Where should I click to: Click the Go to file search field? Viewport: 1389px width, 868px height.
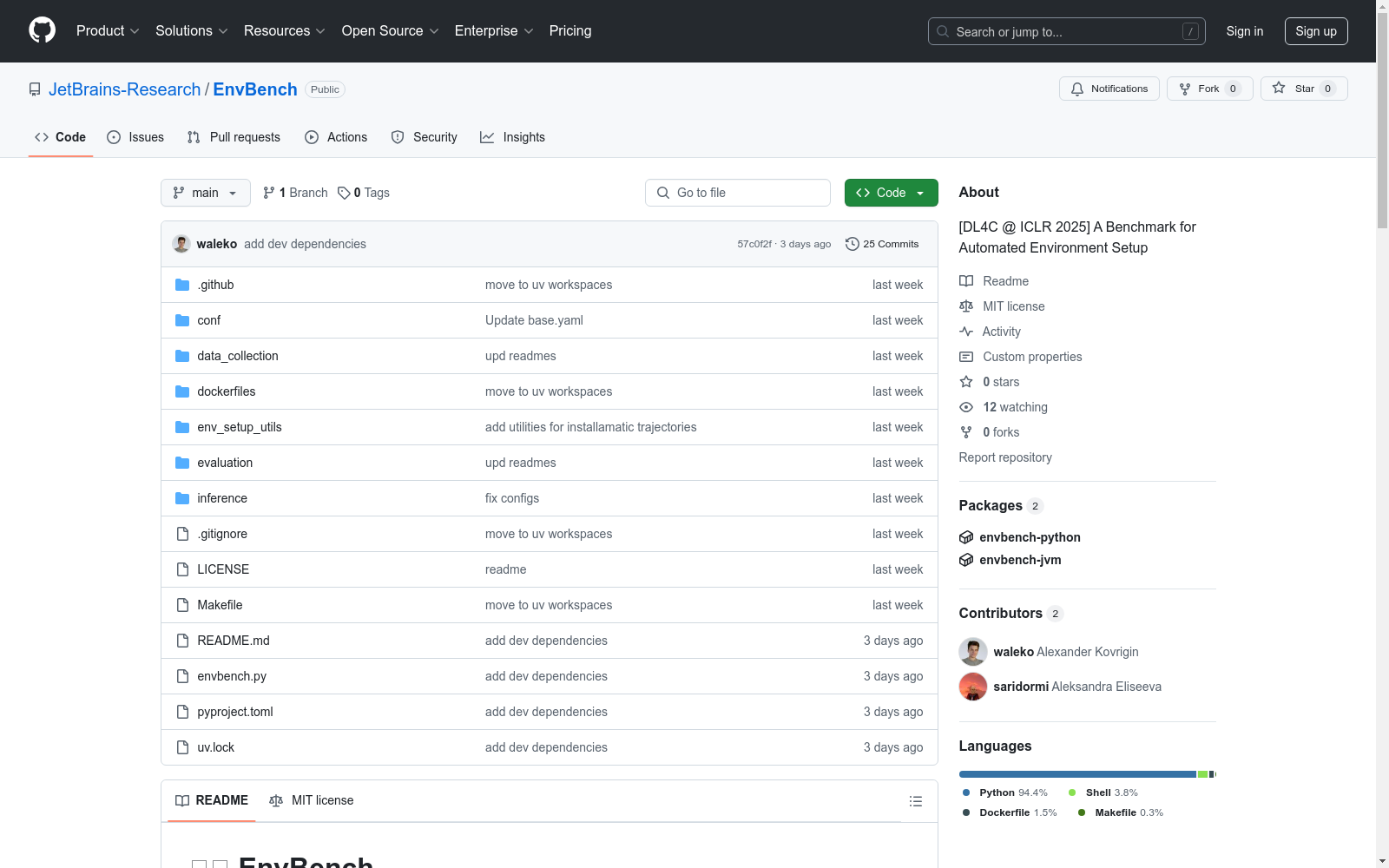[x=738, y=193]
